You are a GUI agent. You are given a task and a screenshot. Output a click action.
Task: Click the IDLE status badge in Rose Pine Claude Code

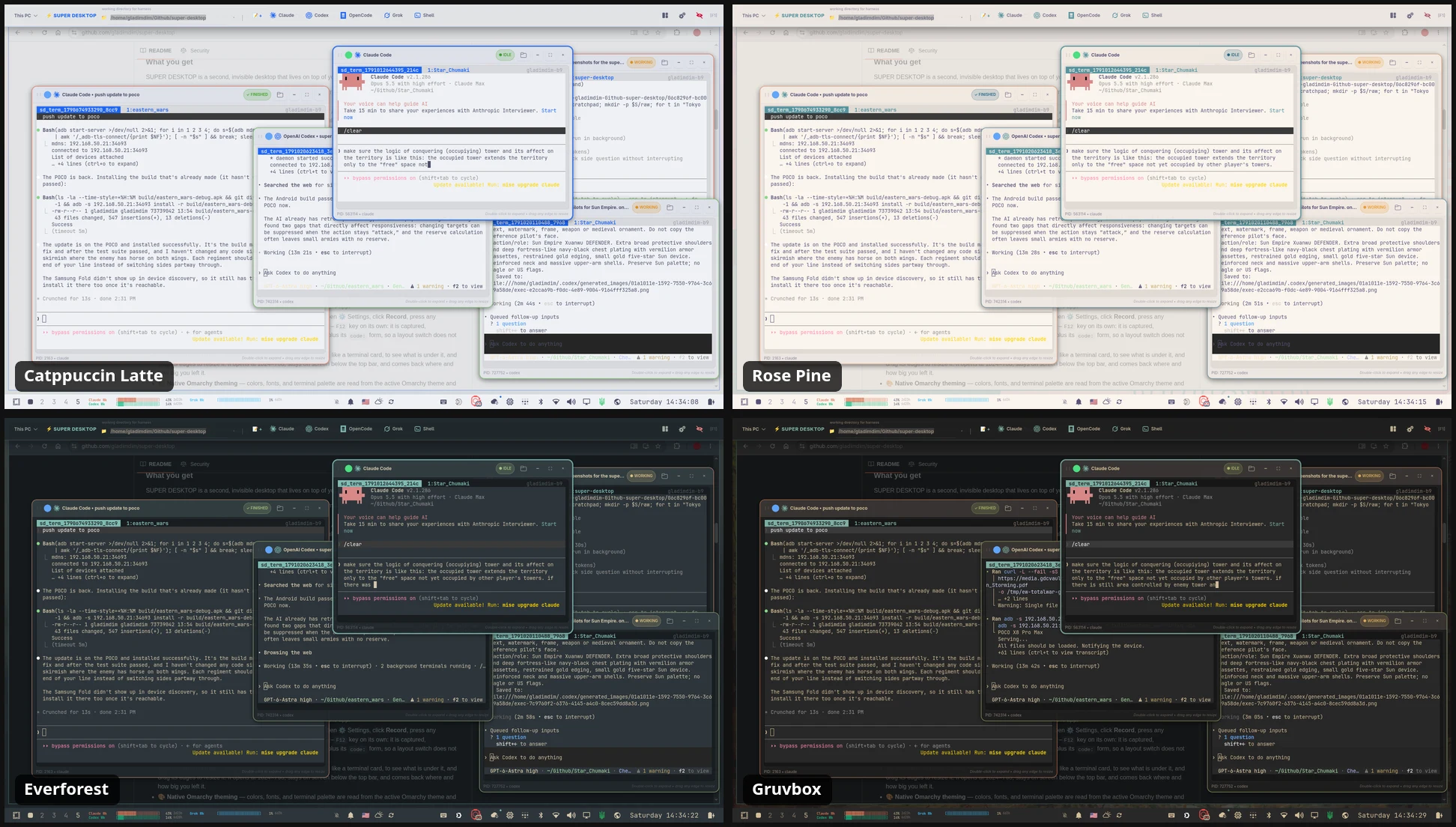click(x=1233, y=55)
